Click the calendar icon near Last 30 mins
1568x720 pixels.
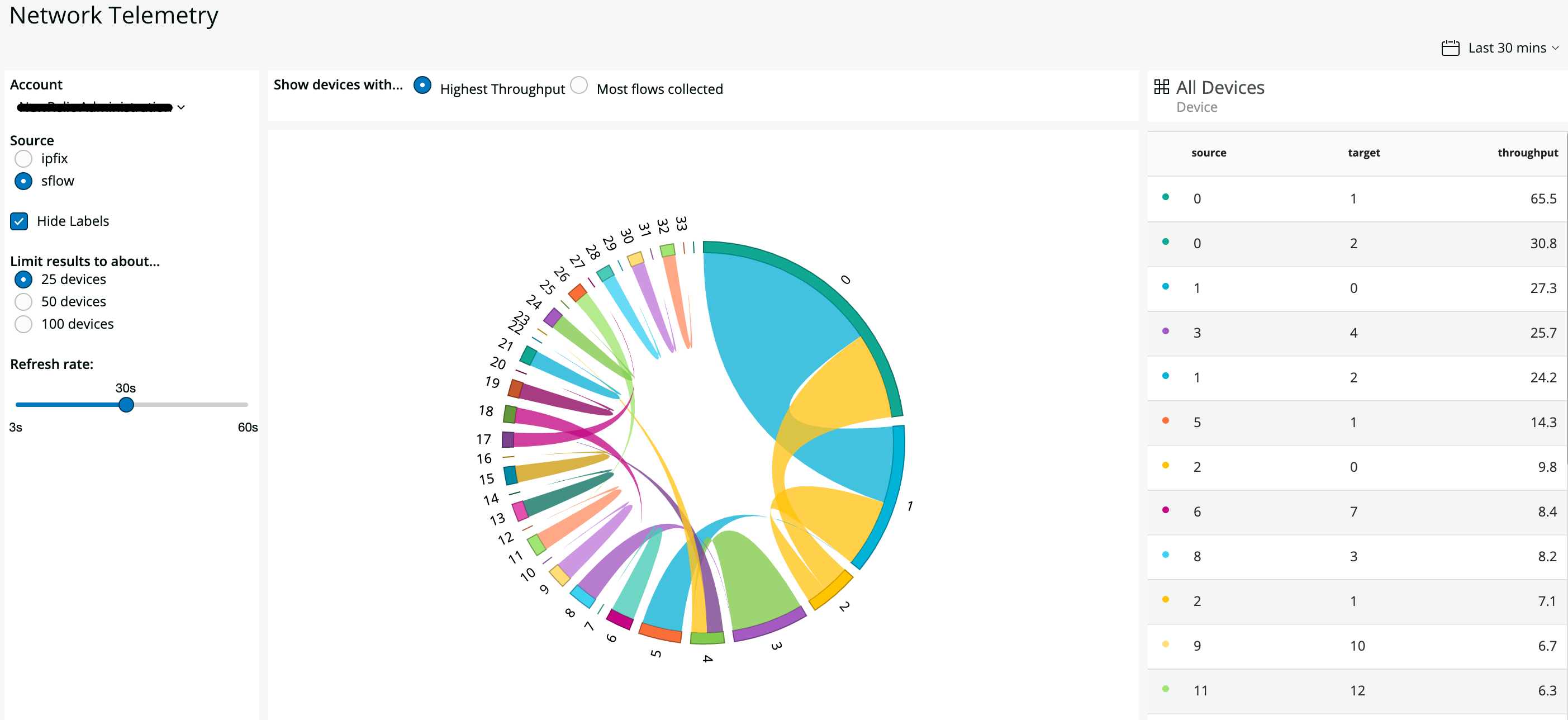coord(1450,48)
